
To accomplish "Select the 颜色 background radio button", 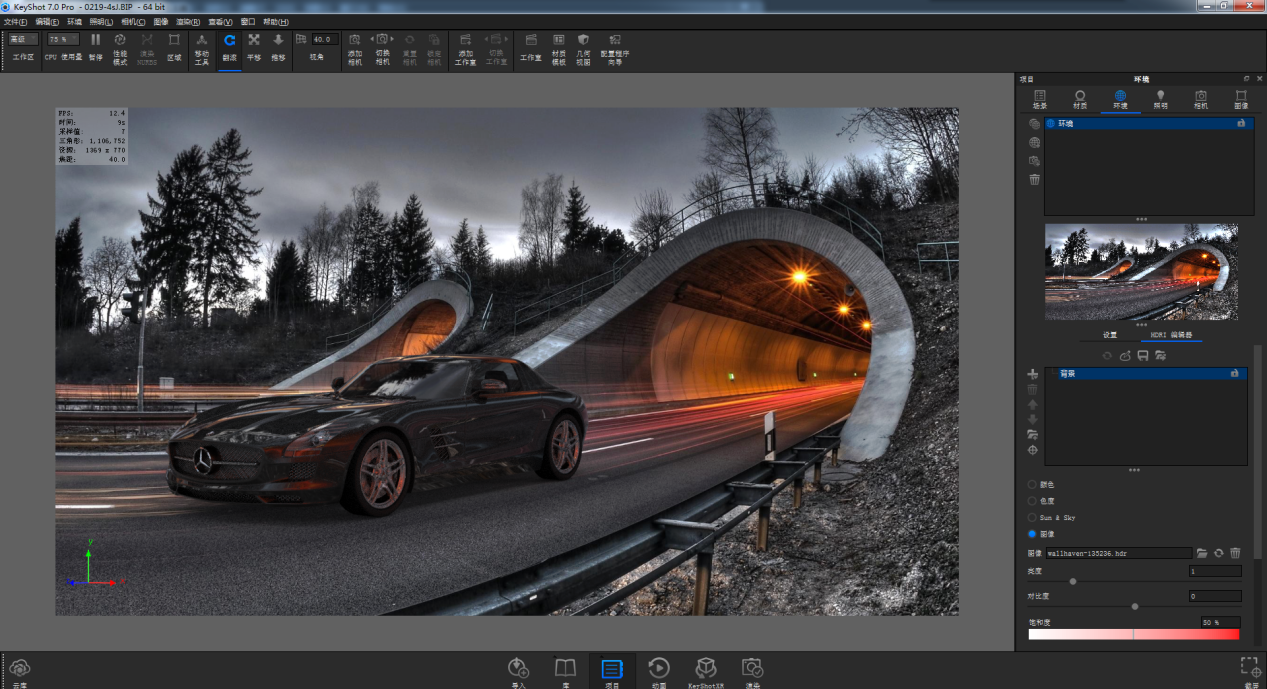I will click(1033, 485).
